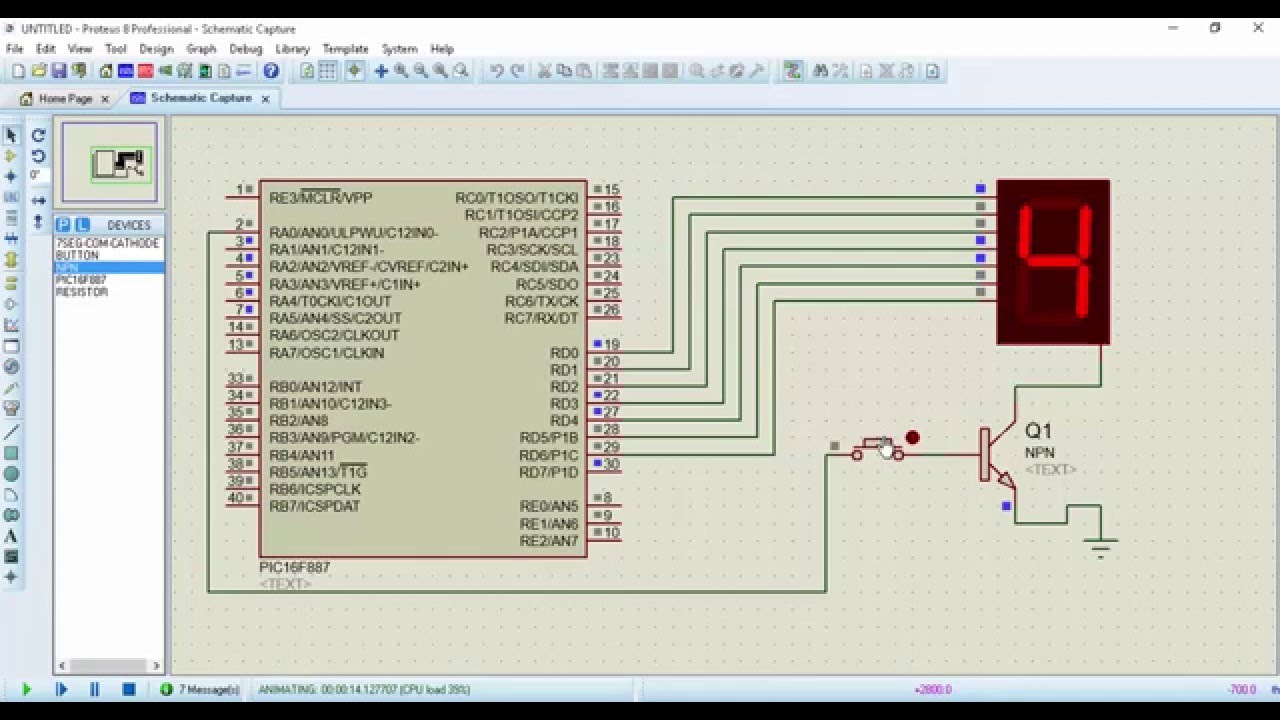Click the devices list horizontal scrollbar
This screenshot has width=1280, height=720.
point(109,665)
